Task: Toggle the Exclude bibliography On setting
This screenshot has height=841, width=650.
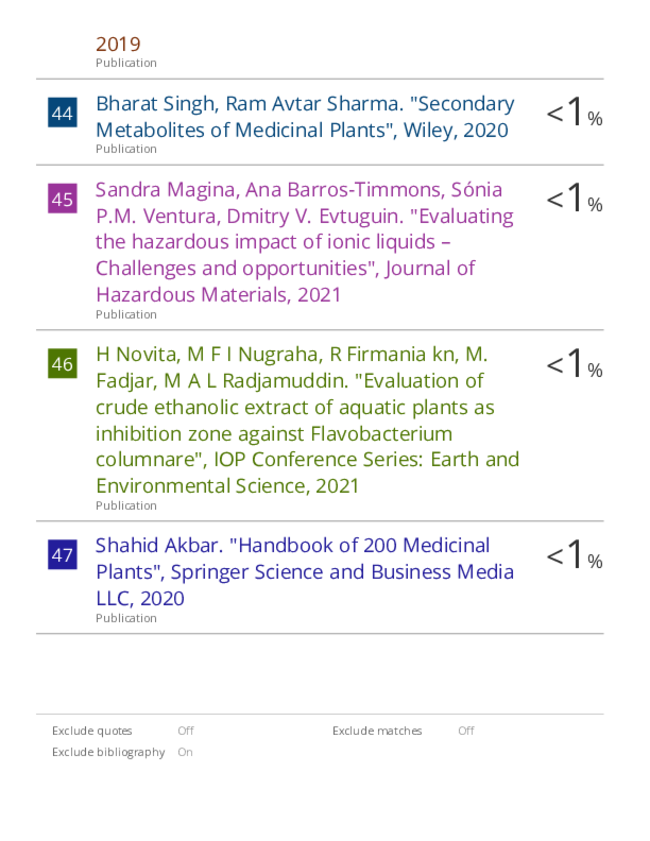Action: tap(185, 752)
